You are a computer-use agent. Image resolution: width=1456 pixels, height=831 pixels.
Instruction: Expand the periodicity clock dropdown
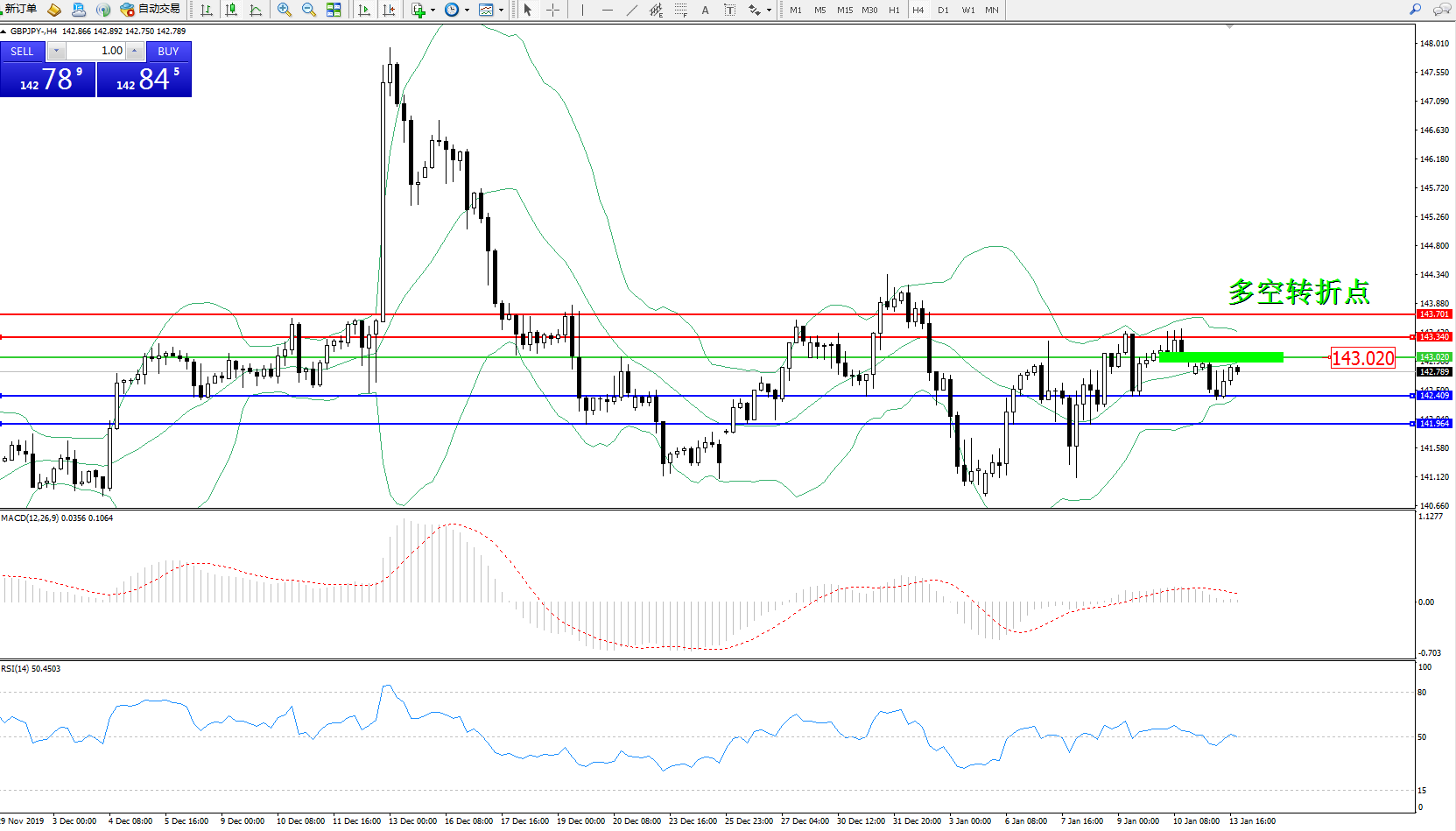click(467, 11)
